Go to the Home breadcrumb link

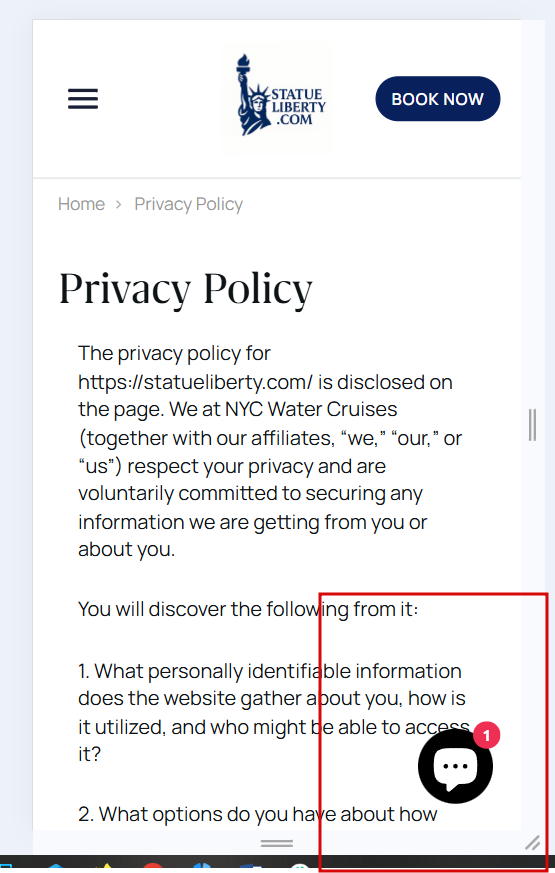(x=81, y=204)
